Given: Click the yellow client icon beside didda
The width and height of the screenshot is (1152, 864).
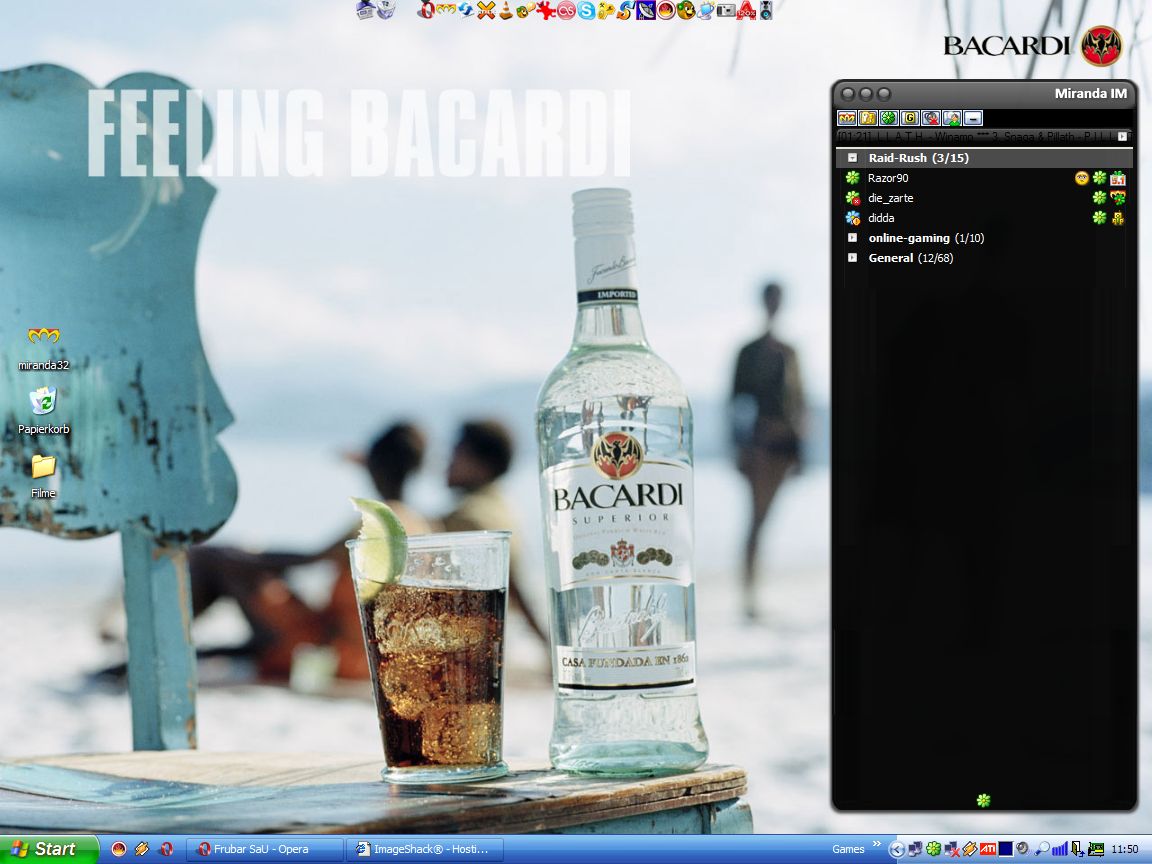Looking at the screenshot, I should pyautogui.click(x=1117, y=217).
